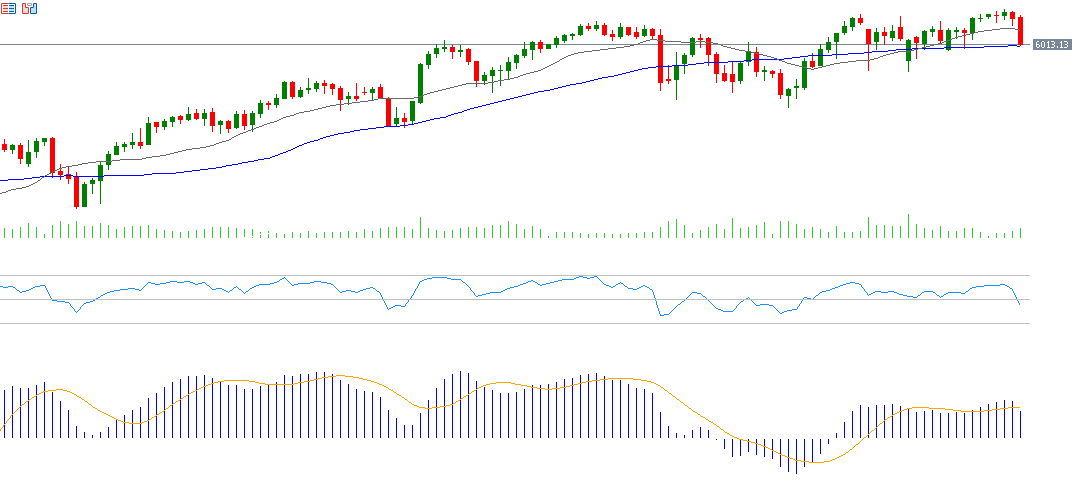Click the one-click trading panel icon
Viewport: 1075px width, 497px height.
[28, 8]
